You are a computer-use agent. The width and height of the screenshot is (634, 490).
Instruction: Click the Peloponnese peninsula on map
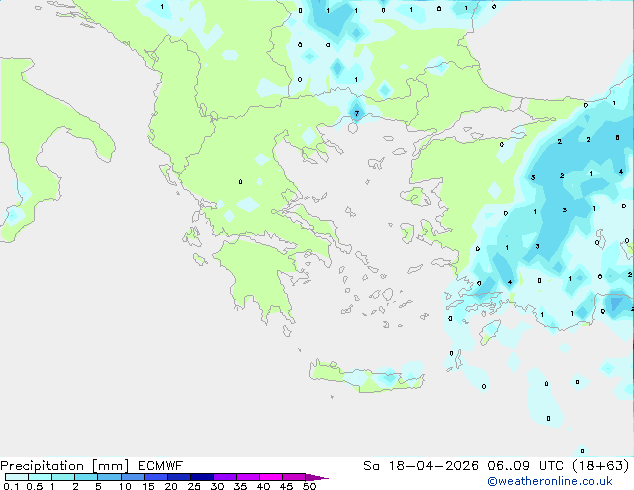pos(259,275)
